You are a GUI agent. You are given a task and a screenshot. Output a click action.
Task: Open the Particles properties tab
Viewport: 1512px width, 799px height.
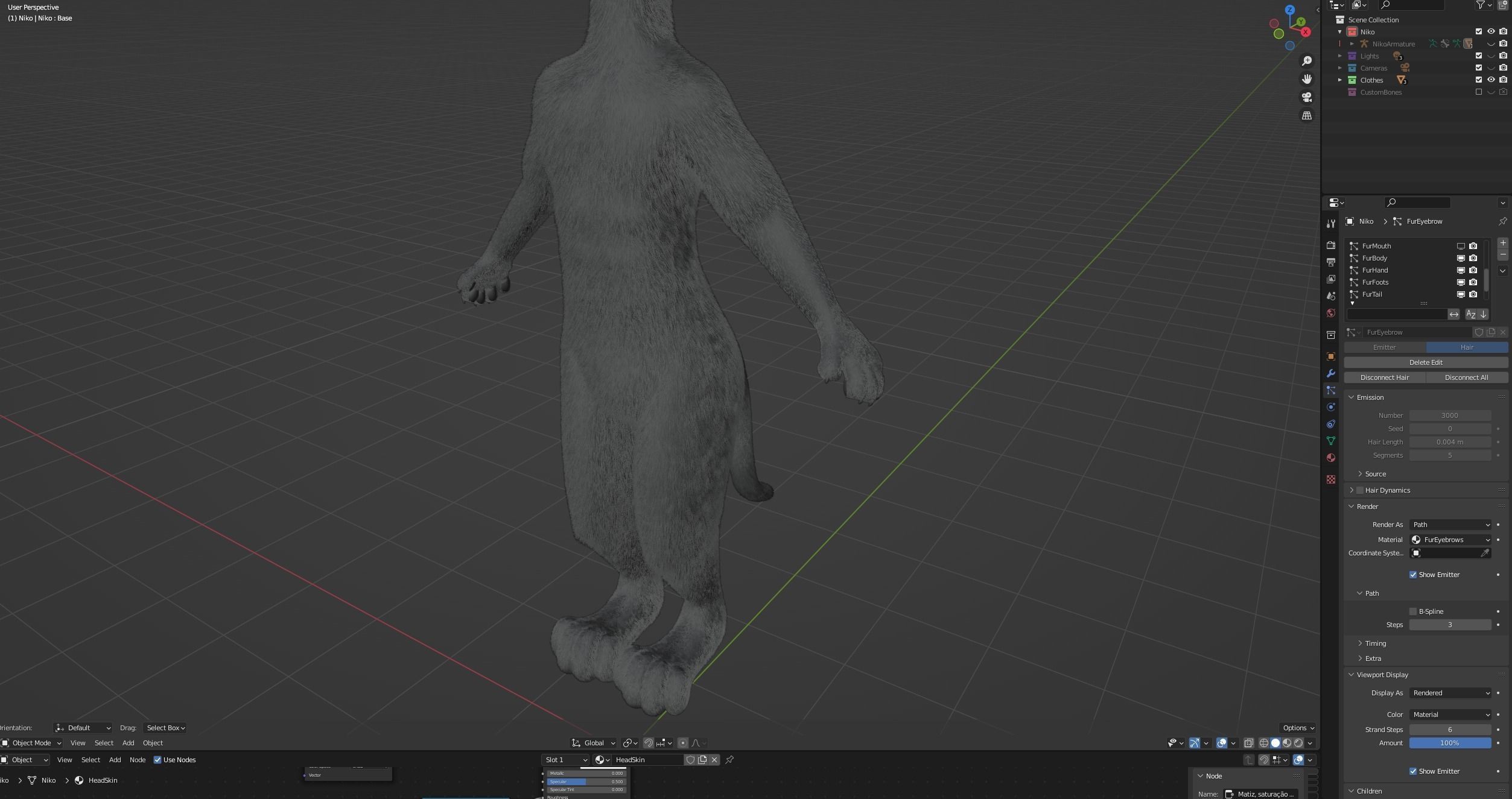1330,390
